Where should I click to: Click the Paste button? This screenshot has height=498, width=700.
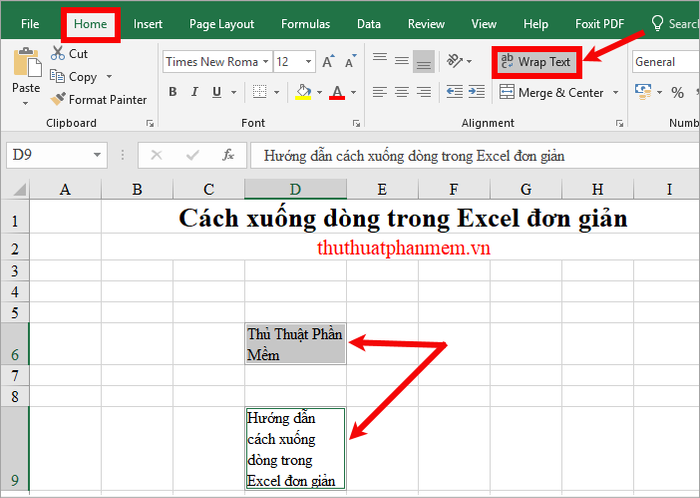pos(26,76)
